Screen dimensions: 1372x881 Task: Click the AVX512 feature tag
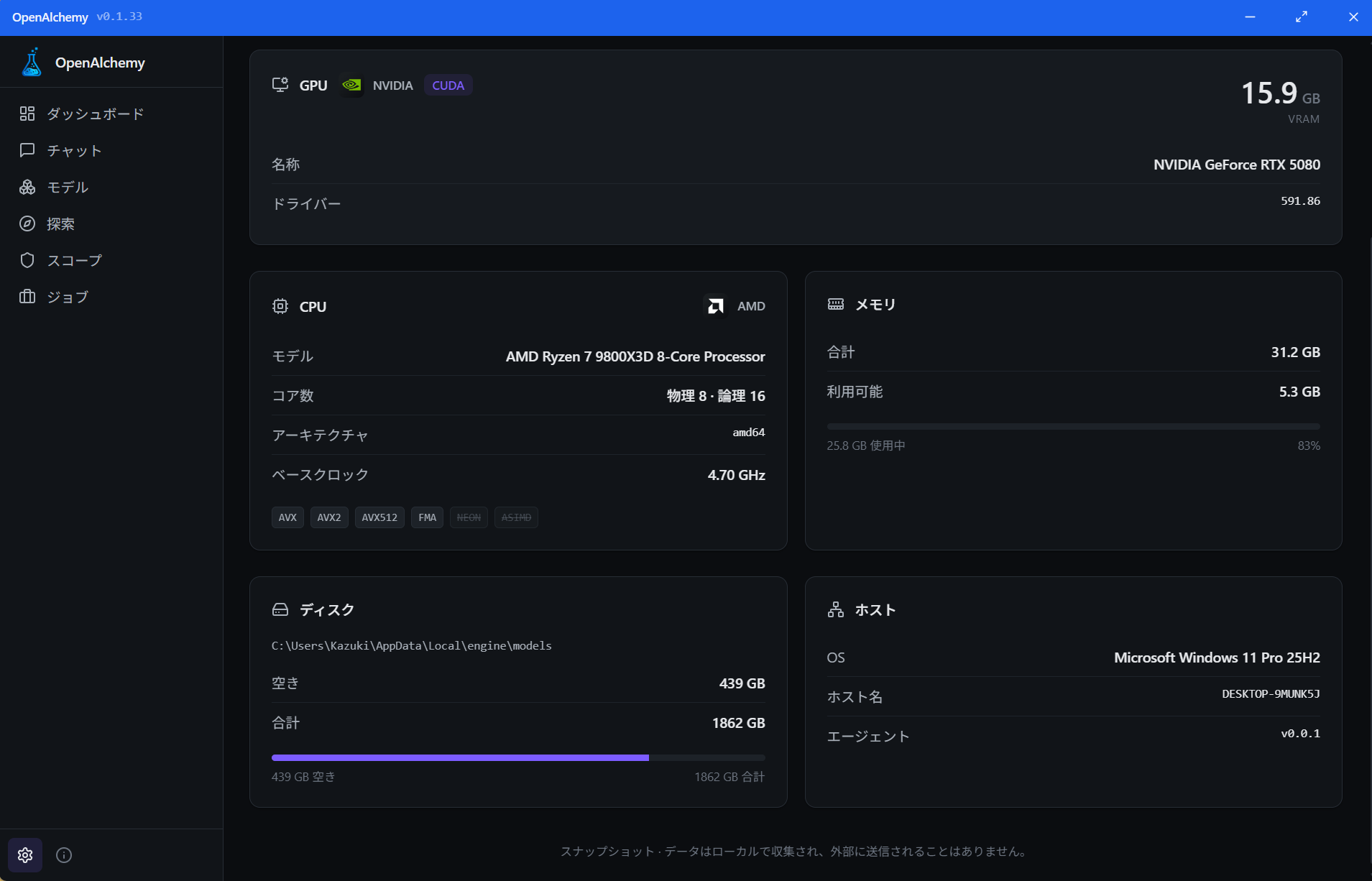pos(379,517)
